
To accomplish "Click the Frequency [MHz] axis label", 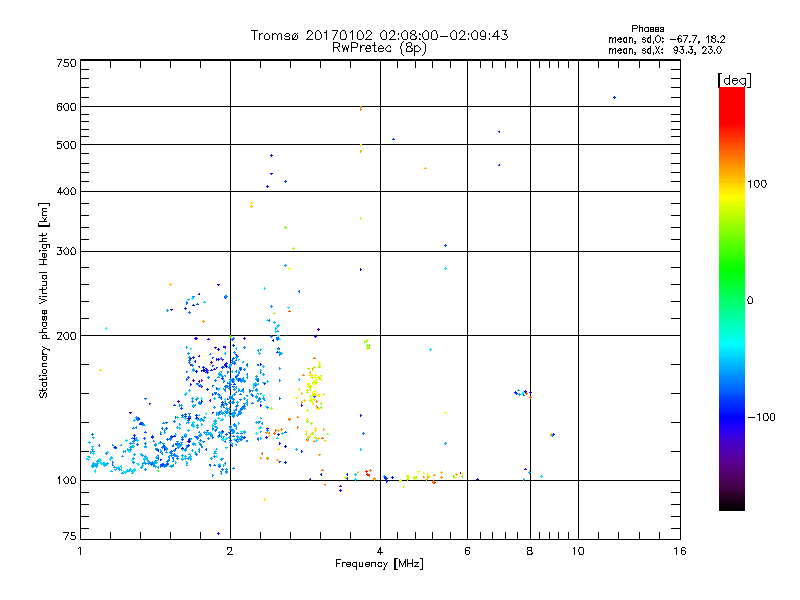I will click(x=379, y=564).
